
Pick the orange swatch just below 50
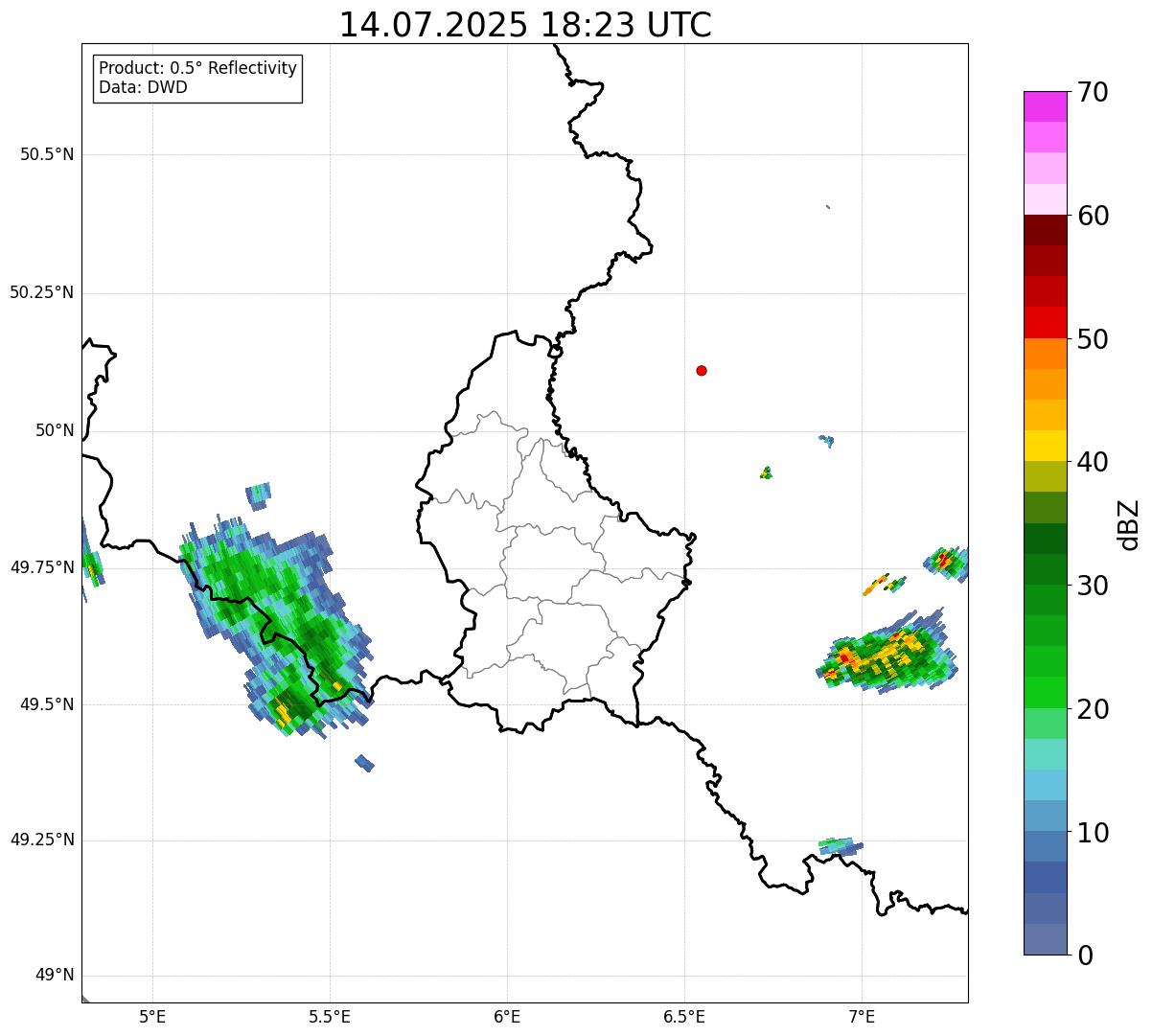[1045, 354]
